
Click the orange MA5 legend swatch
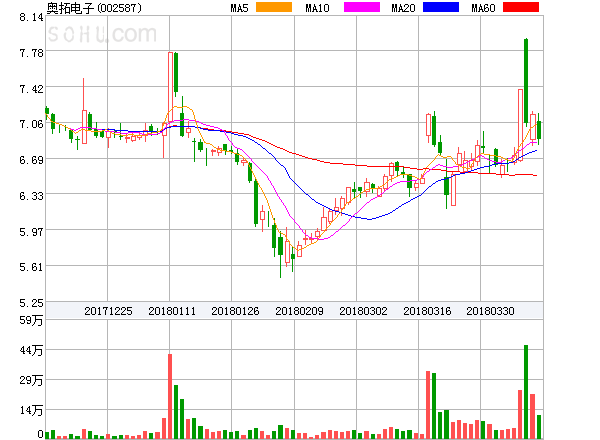pos(274,7)
